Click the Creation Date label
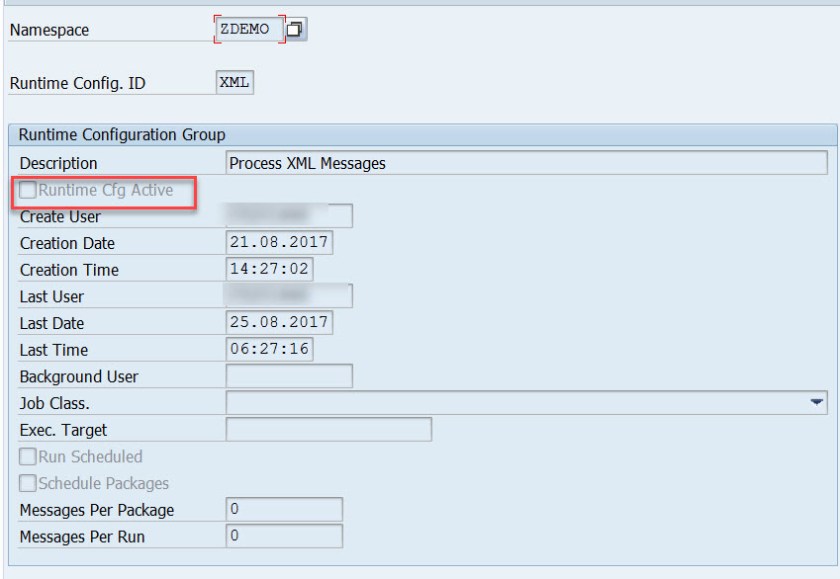The width and height of the screenshot is (840, 579). tap(68, 243)
